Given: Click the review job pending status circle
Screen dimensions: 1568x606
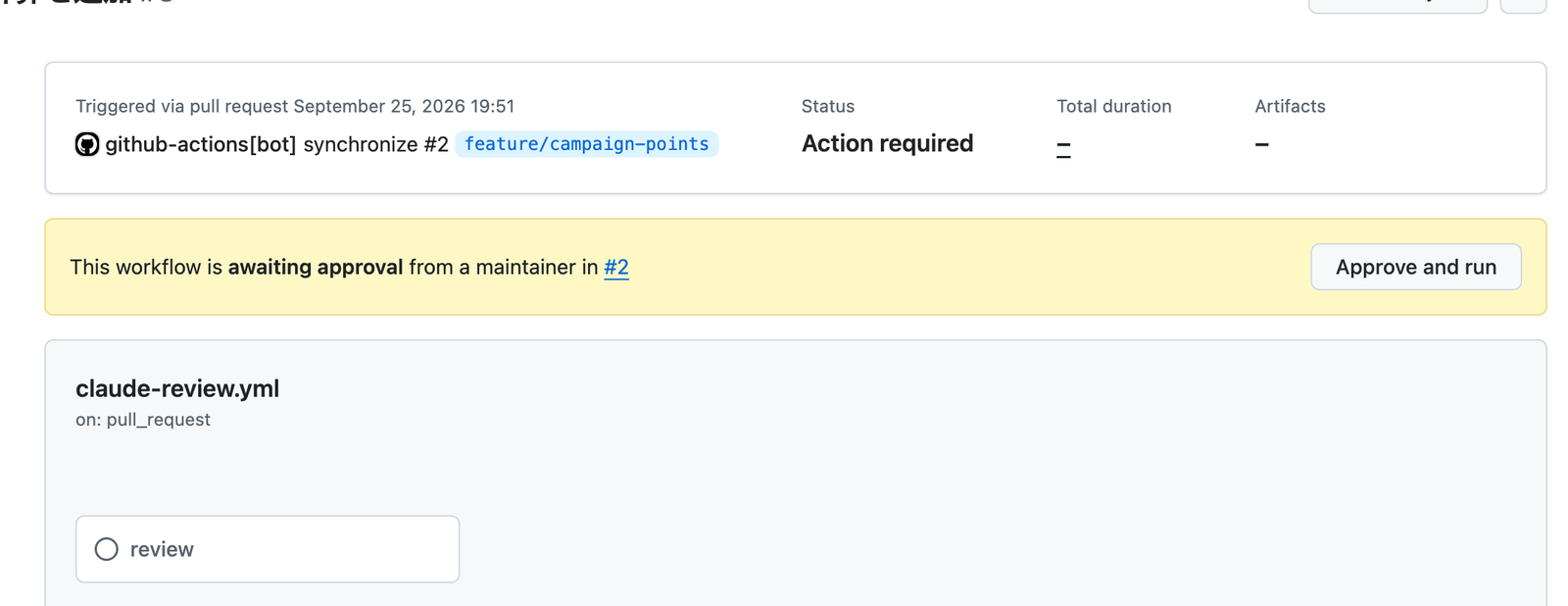Looking at the screenshot, I should [107, 549].
